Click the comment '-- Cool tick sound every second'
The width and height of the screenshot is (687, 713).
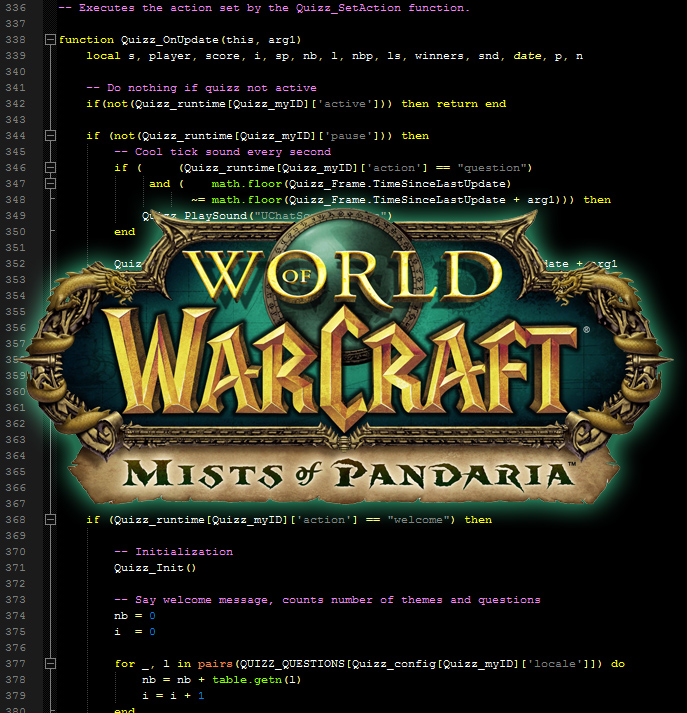tap(222, 152)
